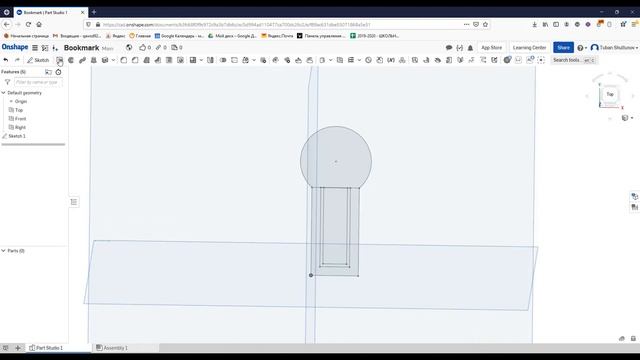Click the Search tools field
This screenshot has width=640, height=360.
coord(573,60)
